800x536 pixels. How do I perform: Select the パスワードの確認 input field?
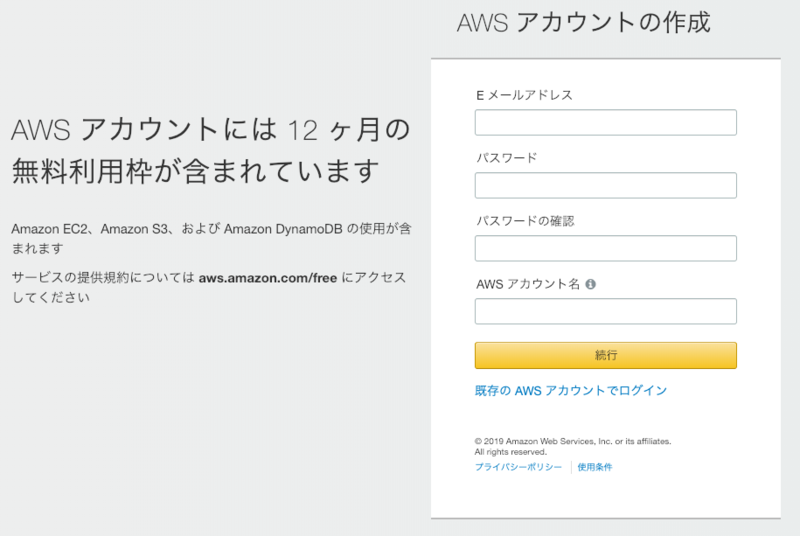(x=605, y=248)
